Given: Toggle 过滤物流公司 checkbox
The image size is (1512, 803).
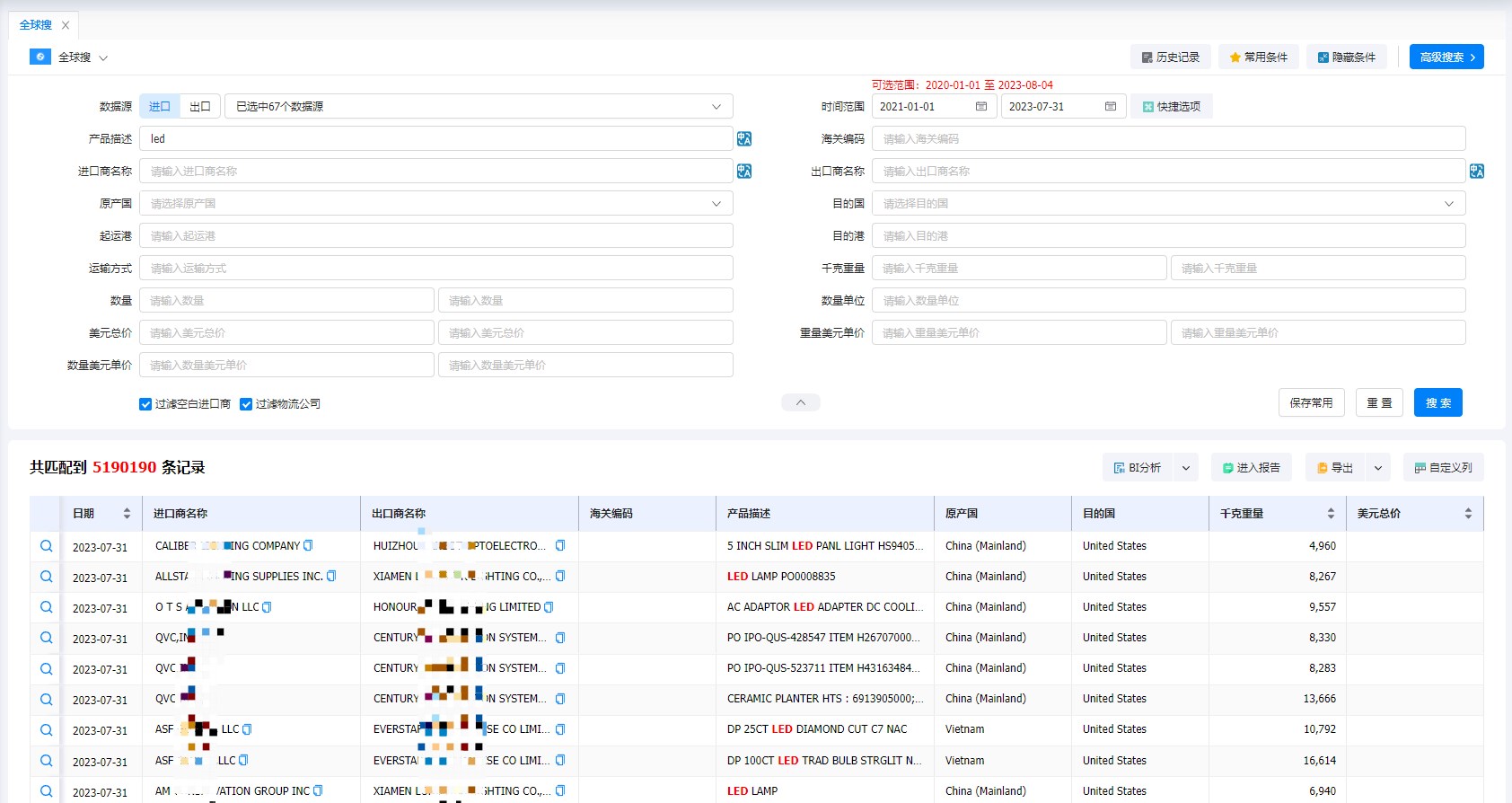Looking at the screenshot, I should pyautogui.click(x=246, y=404).
